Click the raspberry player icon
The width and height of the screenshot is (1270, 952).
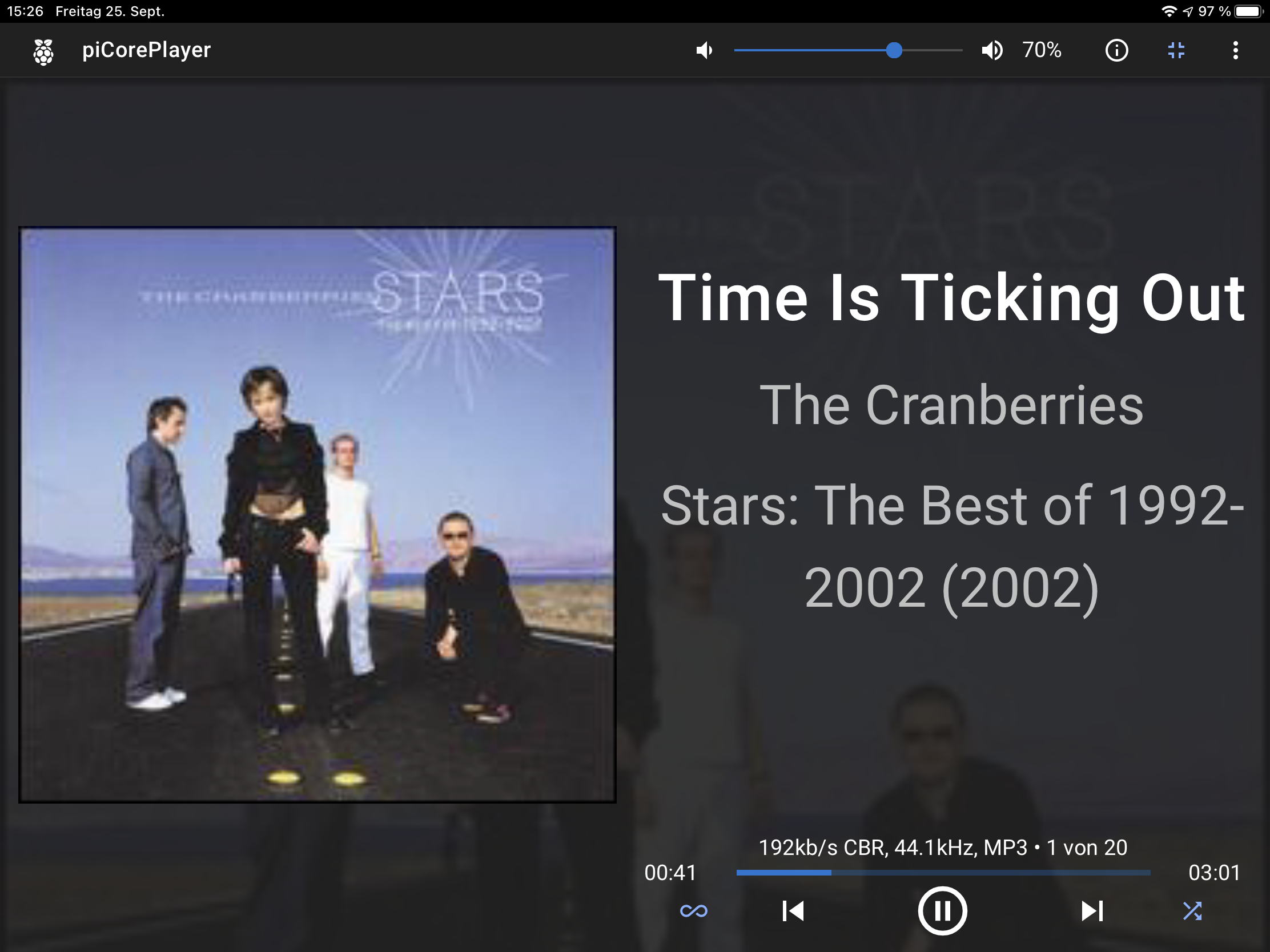[43, 51]
